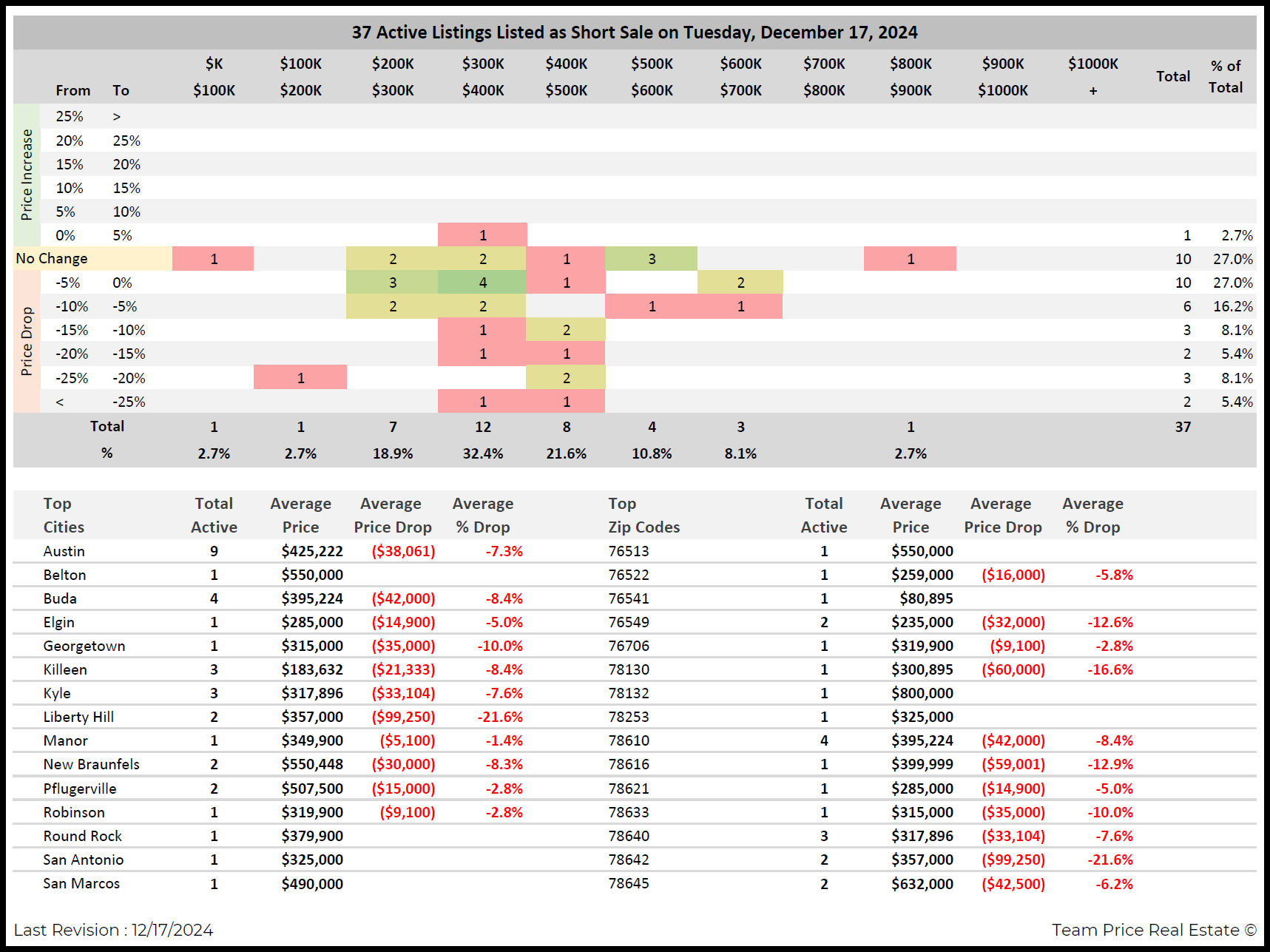Click the grand total value 37
Screen dimensions: 1270x952
pyautogui.click(x=1183, y=427)
